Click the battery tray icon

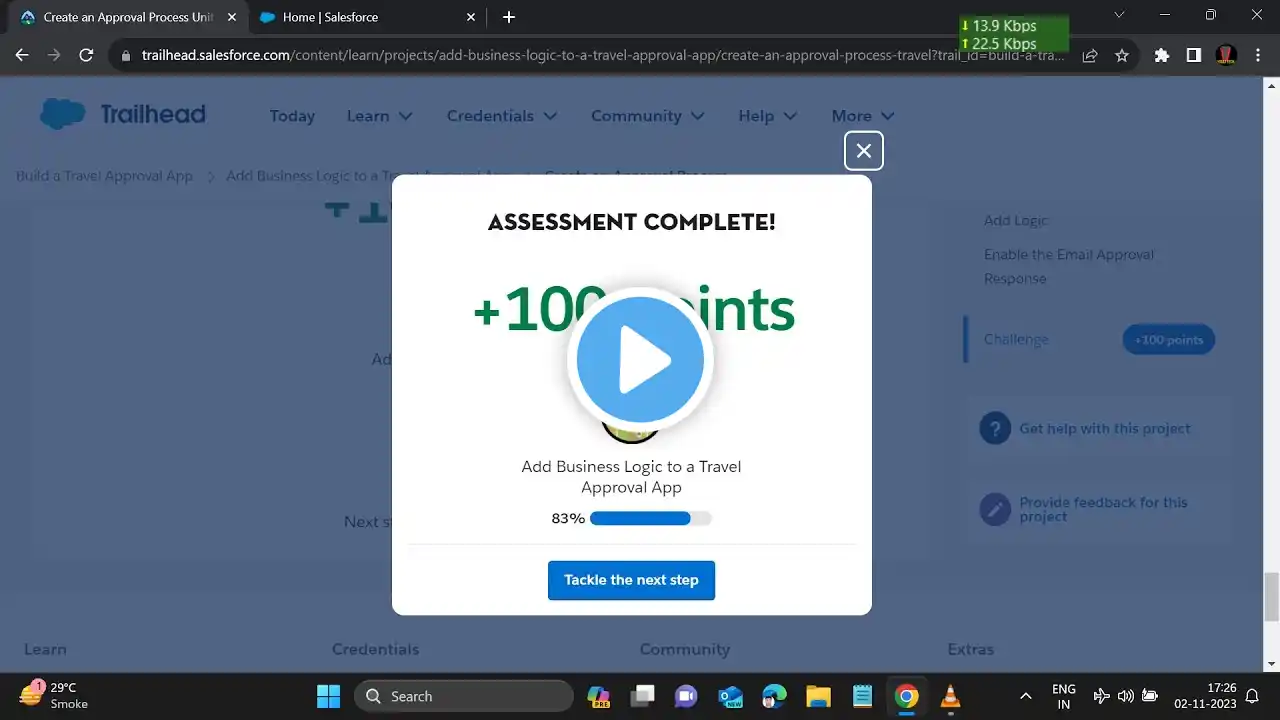[1150, 696]
